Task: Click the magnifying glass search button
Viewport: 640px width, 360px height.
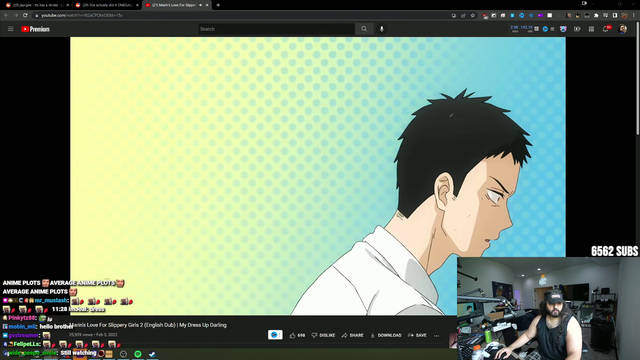Action: click(364, 29)
